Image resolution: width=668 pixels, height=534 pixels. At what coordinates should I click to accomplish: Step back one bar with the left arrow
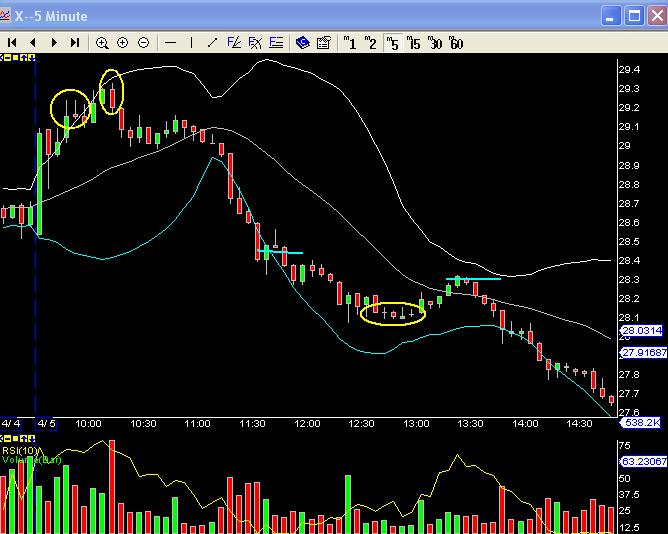[x=33, y=43]
